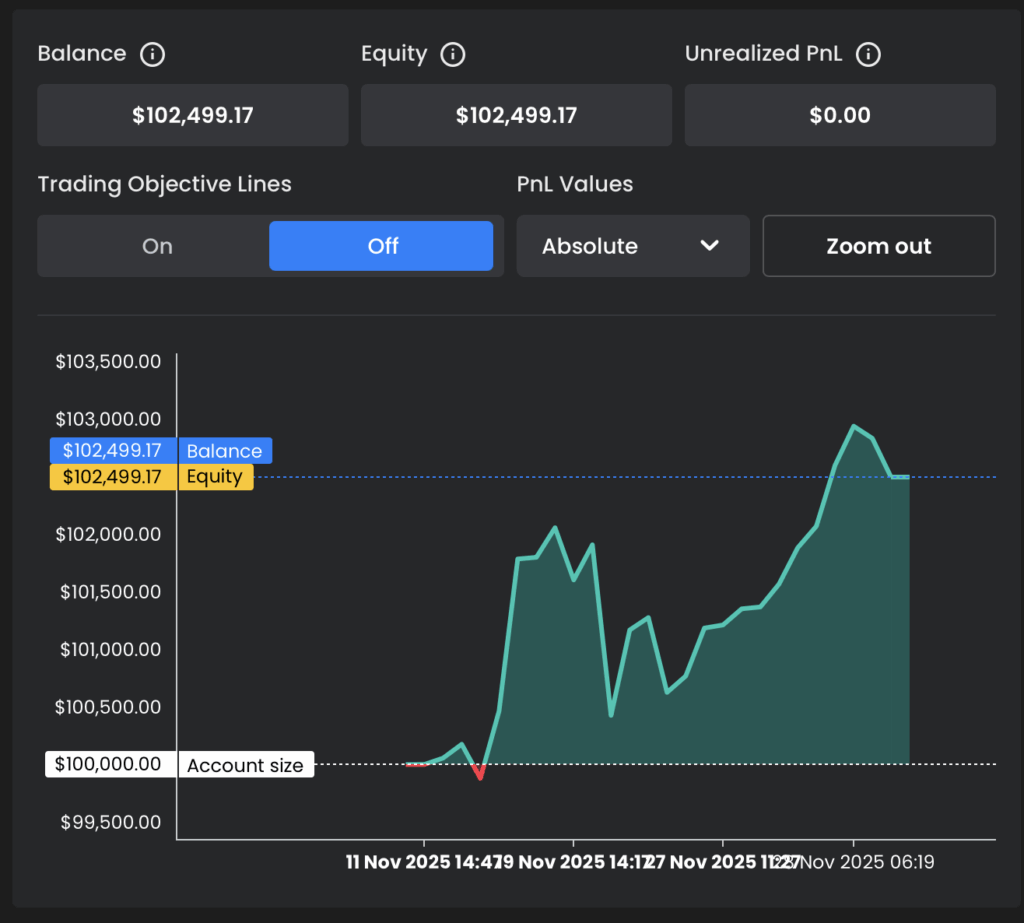Click the red dip below account size
The height and width of the screenshot is (923, 1024).
click(480, 776)
